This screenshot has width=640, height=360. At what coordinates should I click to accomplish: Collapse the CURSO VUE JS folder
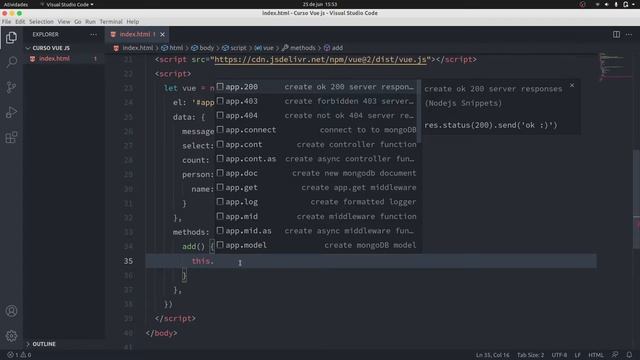[64, 48]
